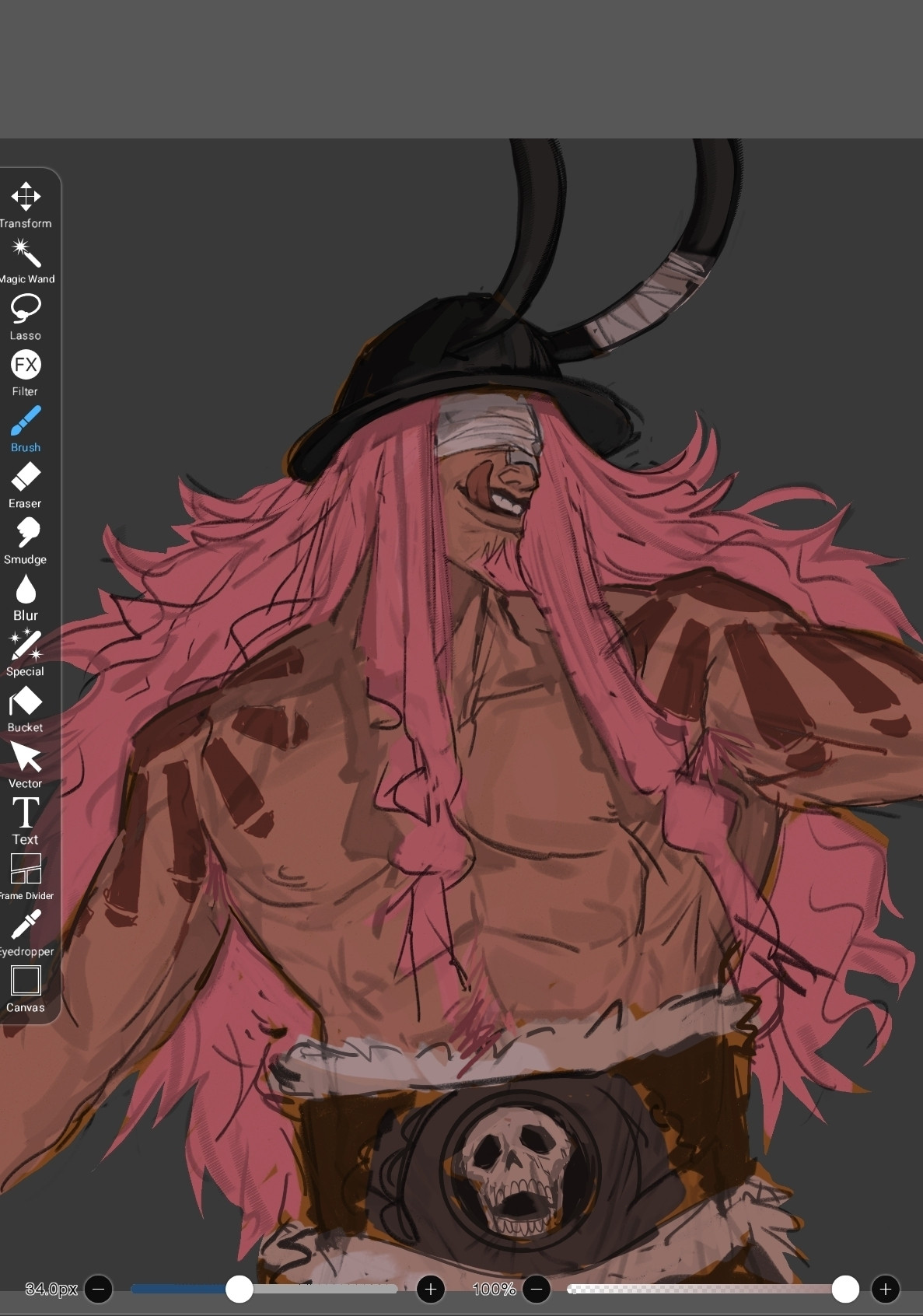
Task: Open the Special pen tool
Action: (x=26, y=653)
